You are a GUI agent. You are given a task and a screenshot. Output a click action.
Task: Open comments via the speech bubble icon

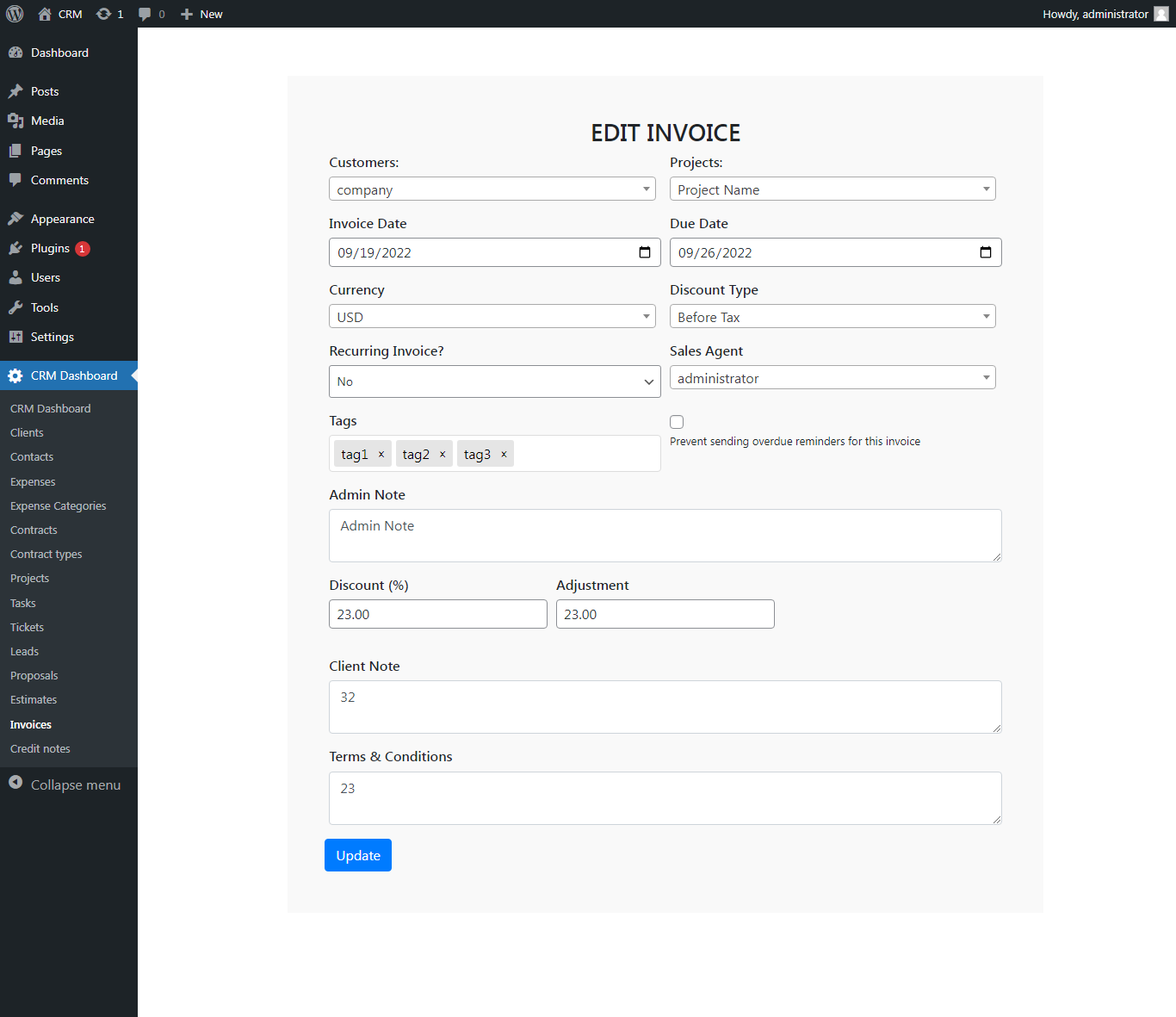(x=146, y=14)
